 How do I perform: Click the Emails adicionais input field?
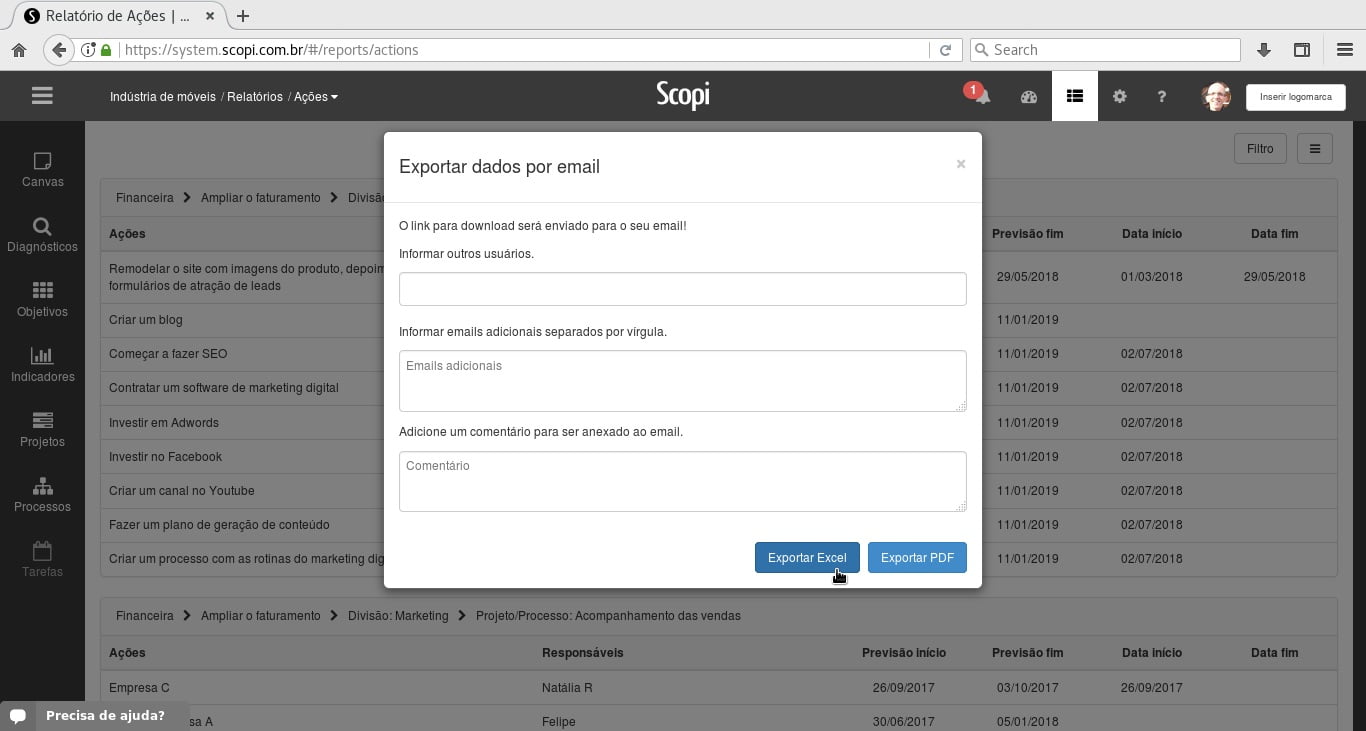click(x=682, y=380)
